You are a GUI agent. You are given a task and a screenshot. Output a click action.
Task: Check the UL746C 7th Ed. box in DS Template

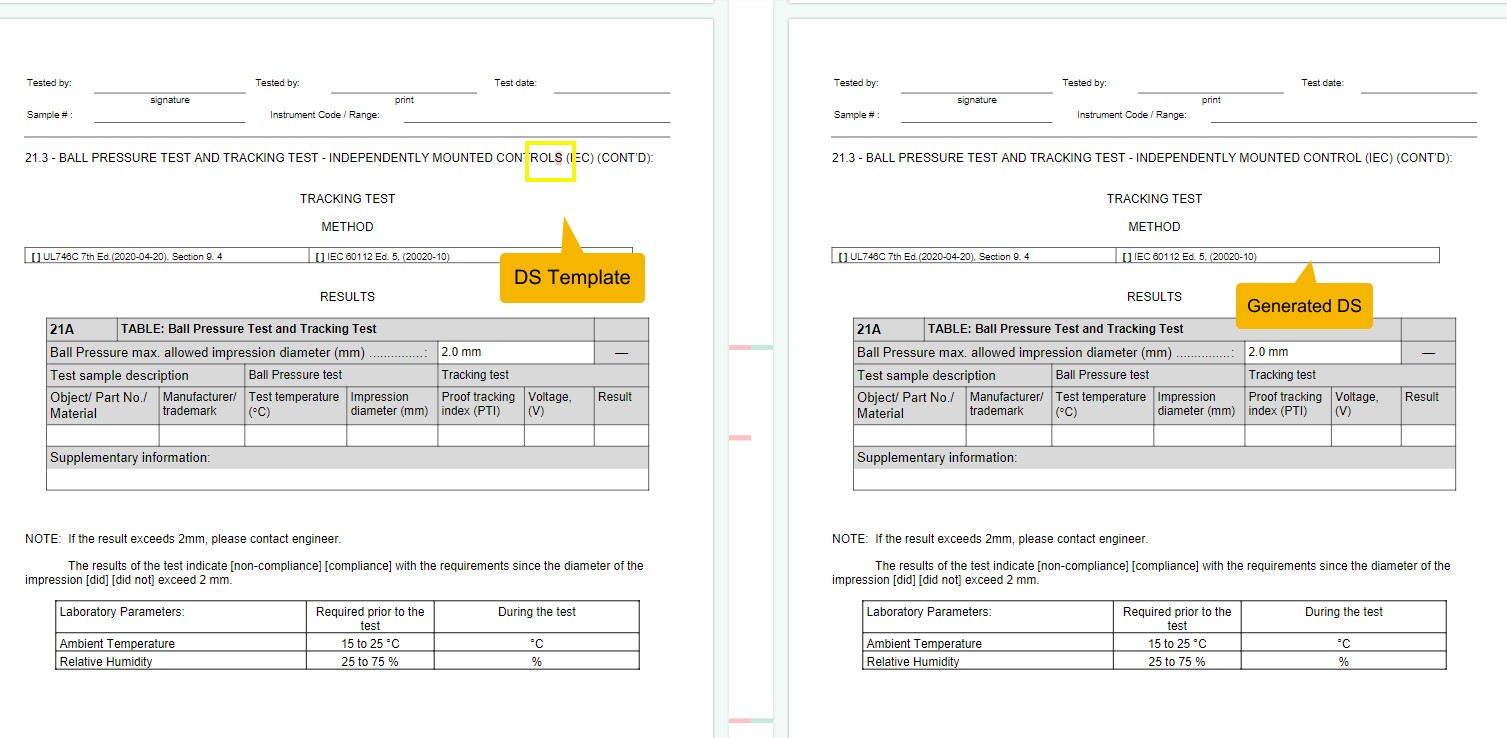[35, 255]
